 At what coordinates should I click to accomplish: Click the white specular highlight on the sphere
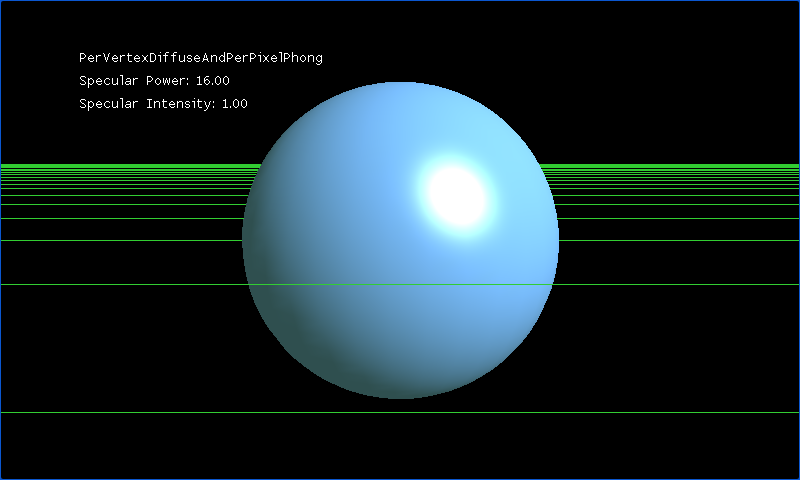[x=457, y=196]
